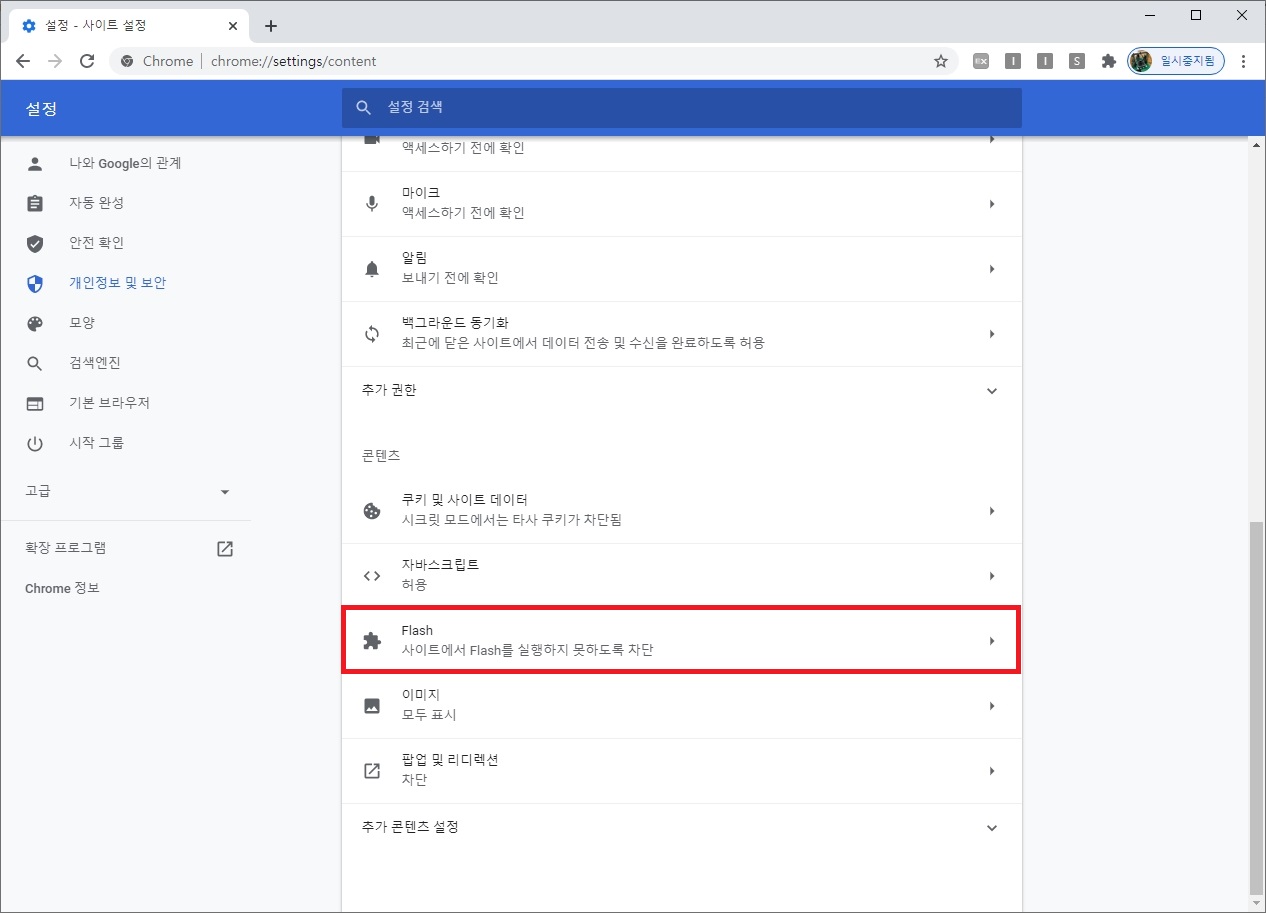
Task: Click the microphone icon
Action: (372, 204)
